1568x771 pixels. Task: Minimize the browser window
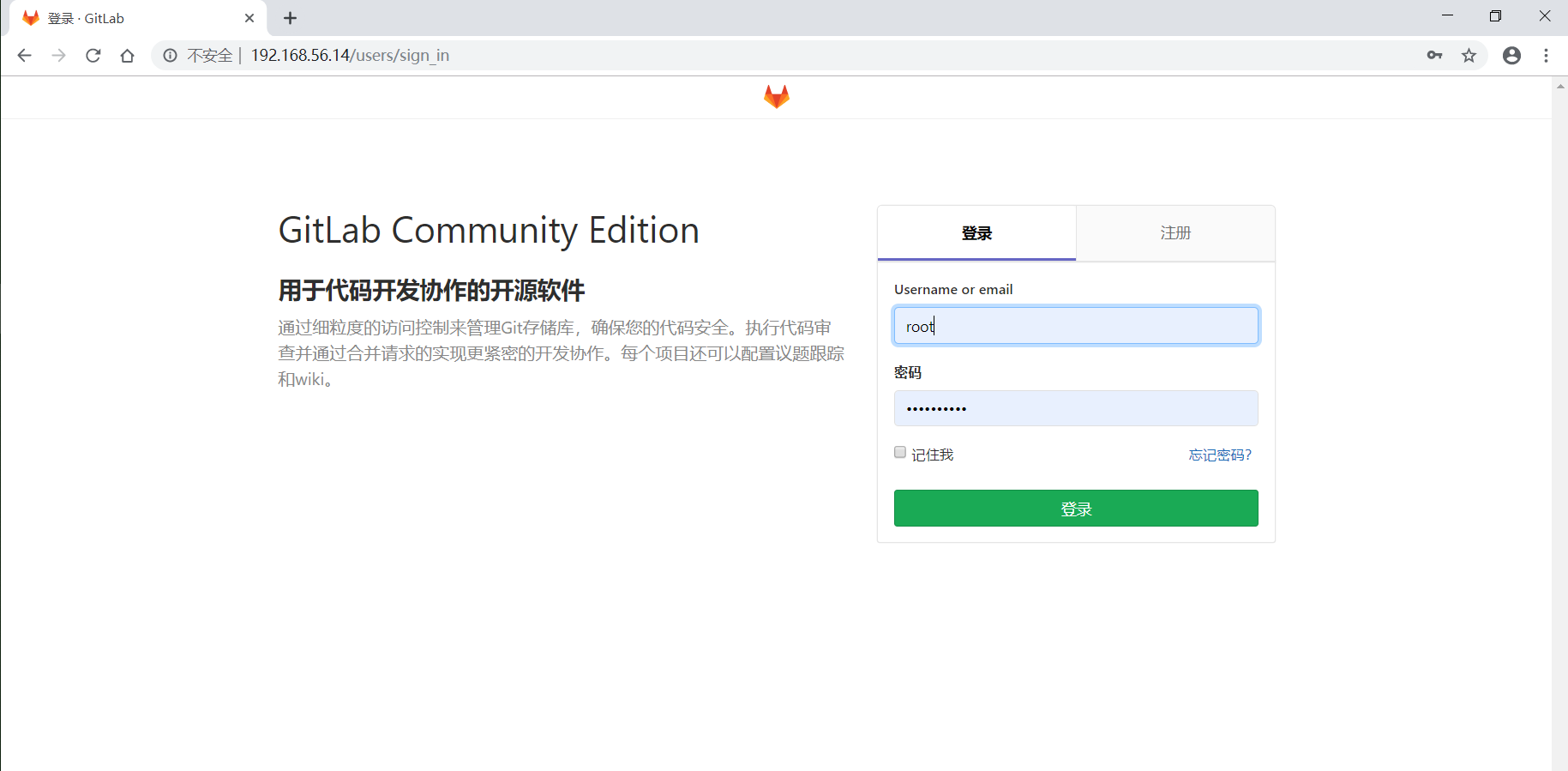(x=1448, y=15)
